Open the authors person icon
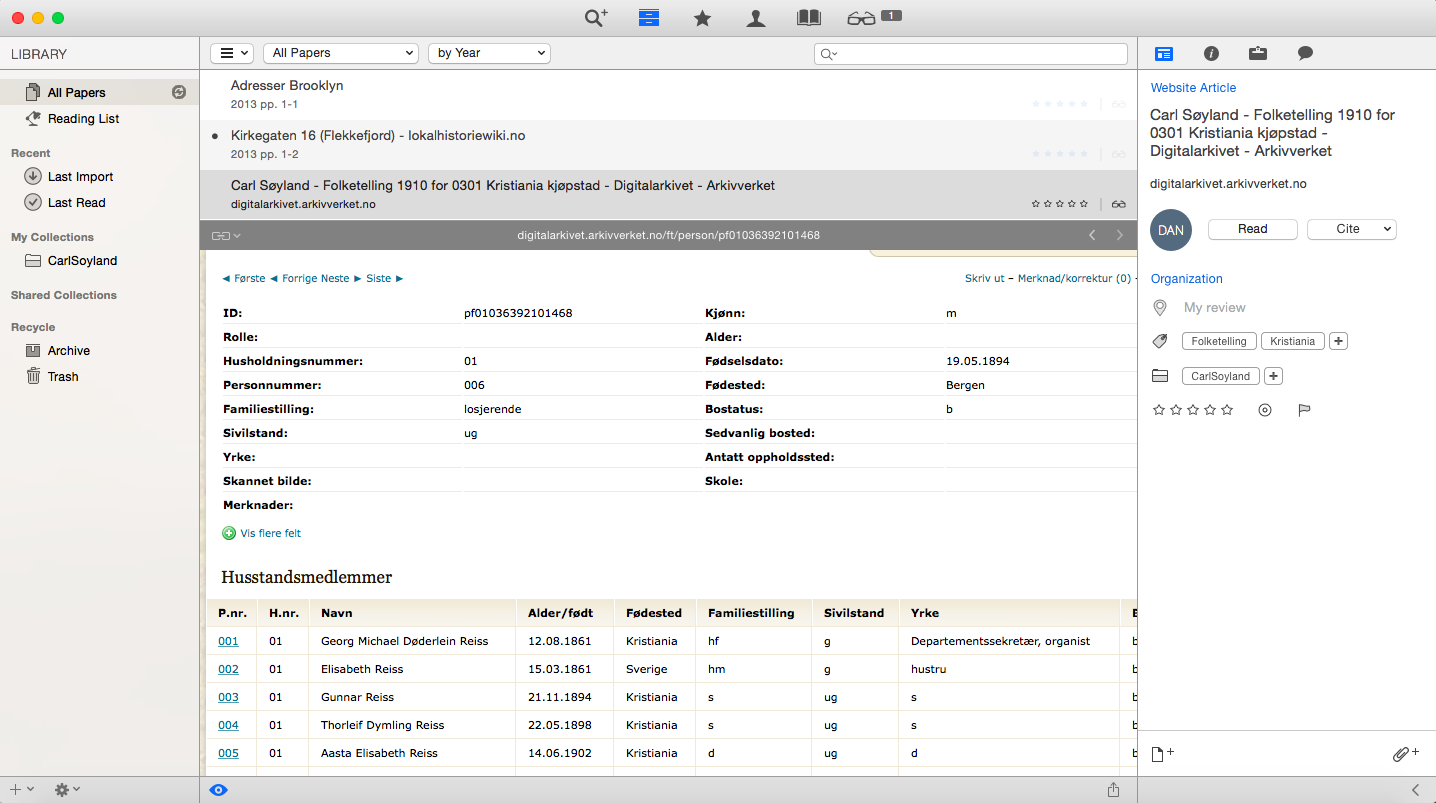 click(x=756, y=18)
